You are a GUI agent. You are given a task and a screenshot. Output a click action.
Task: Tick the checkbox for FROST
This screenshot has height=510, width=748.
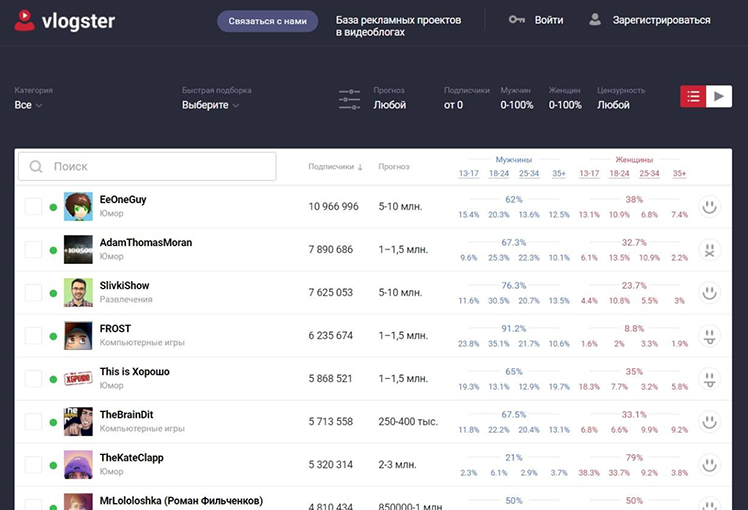[x=33, y=336]
